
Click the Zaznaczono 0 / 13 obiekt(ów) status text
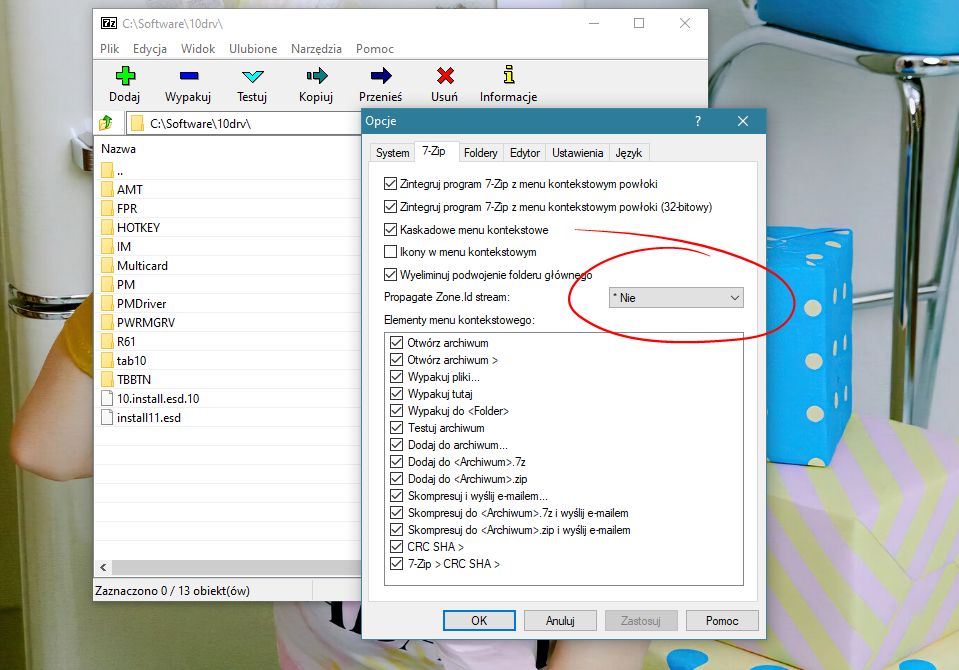pyautogui.click(x=172, y=590)
